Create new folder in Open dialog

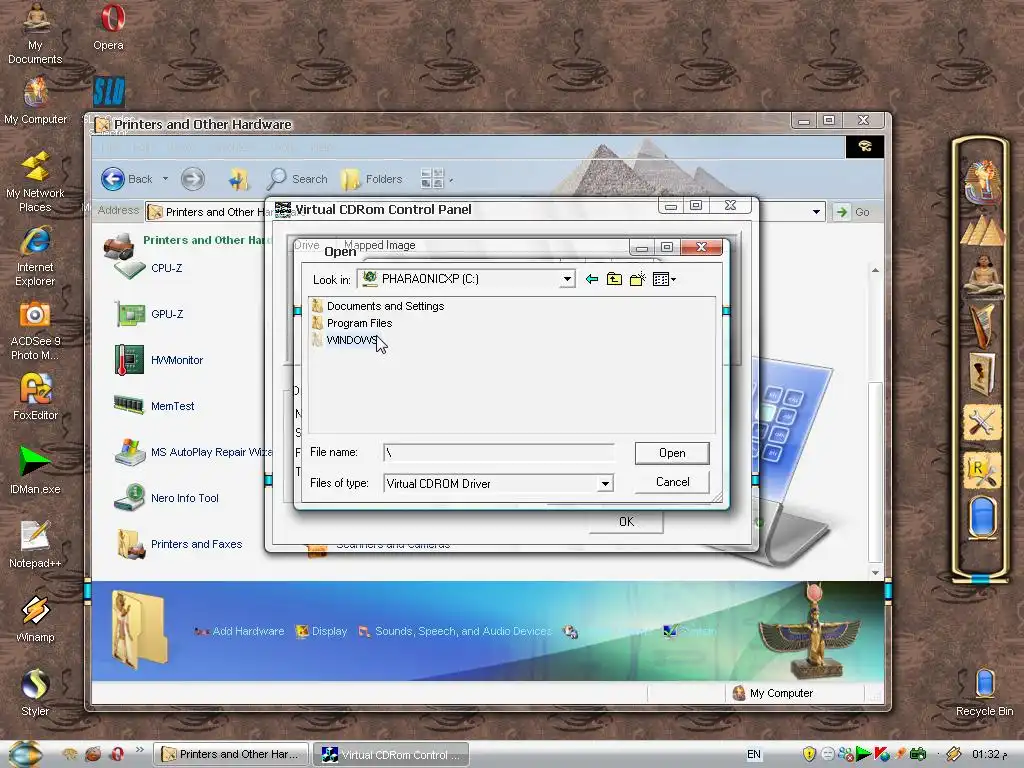[637, 280]
